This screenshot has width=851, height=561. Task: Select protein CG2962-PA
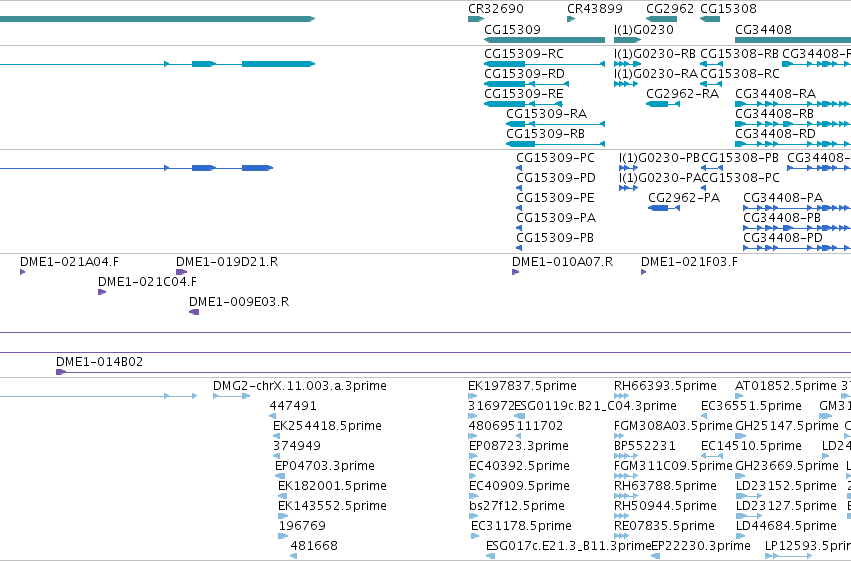point(664,208)
